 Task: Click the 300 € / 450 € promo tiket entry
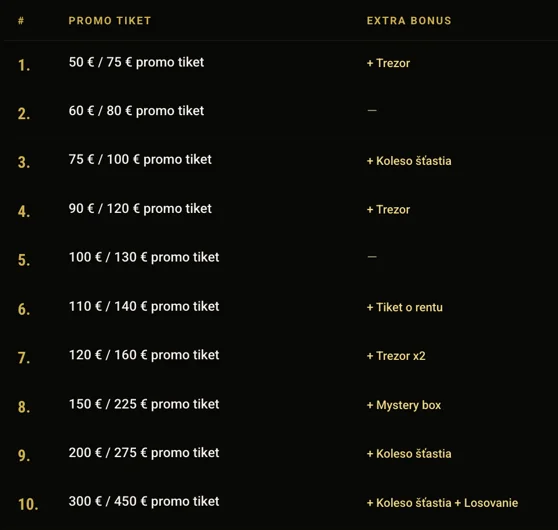tap(144, 502)
